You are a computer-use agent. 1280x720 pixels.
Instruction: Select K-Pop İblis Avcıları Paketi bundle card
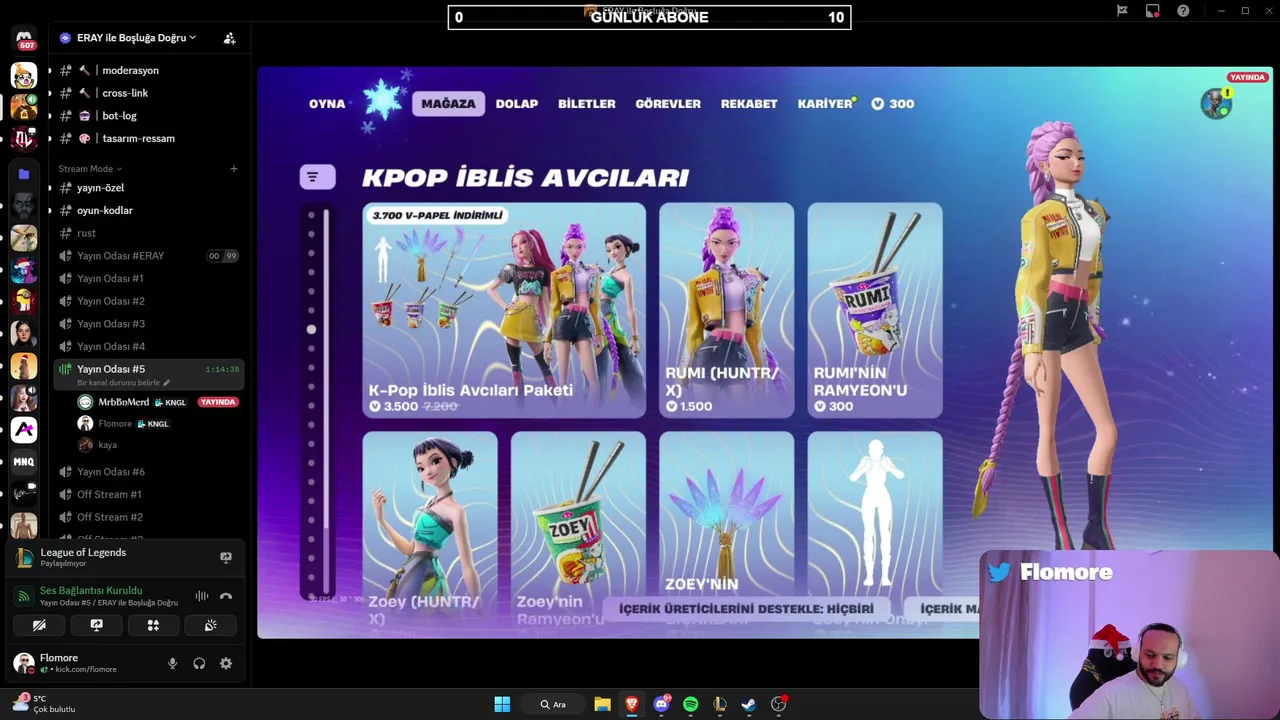(x=504, y=310)
